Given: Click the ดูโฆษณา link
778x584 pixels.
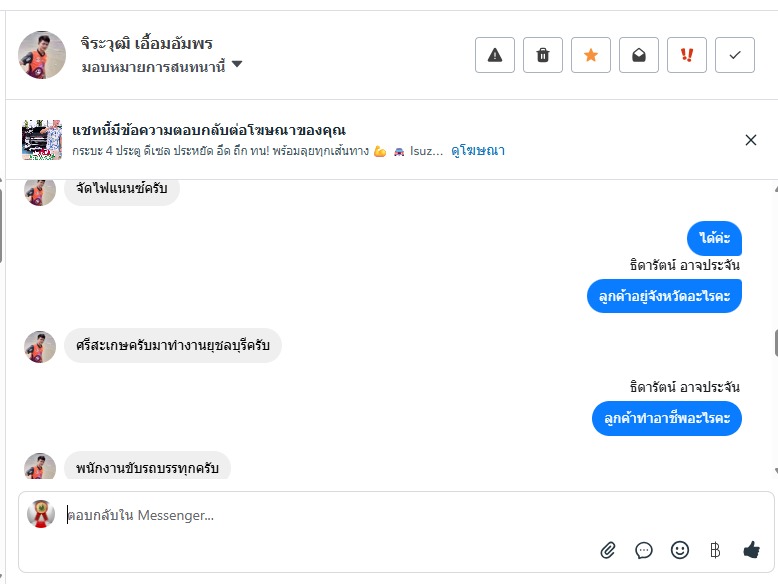Looking at the screenshot, I should click(x=478, y=151).
